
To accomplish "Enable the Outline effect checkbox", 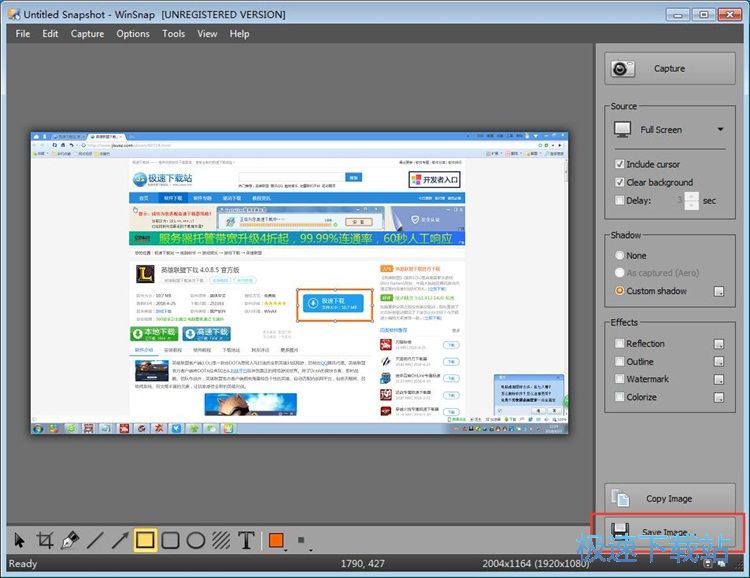I will [619, 361].
